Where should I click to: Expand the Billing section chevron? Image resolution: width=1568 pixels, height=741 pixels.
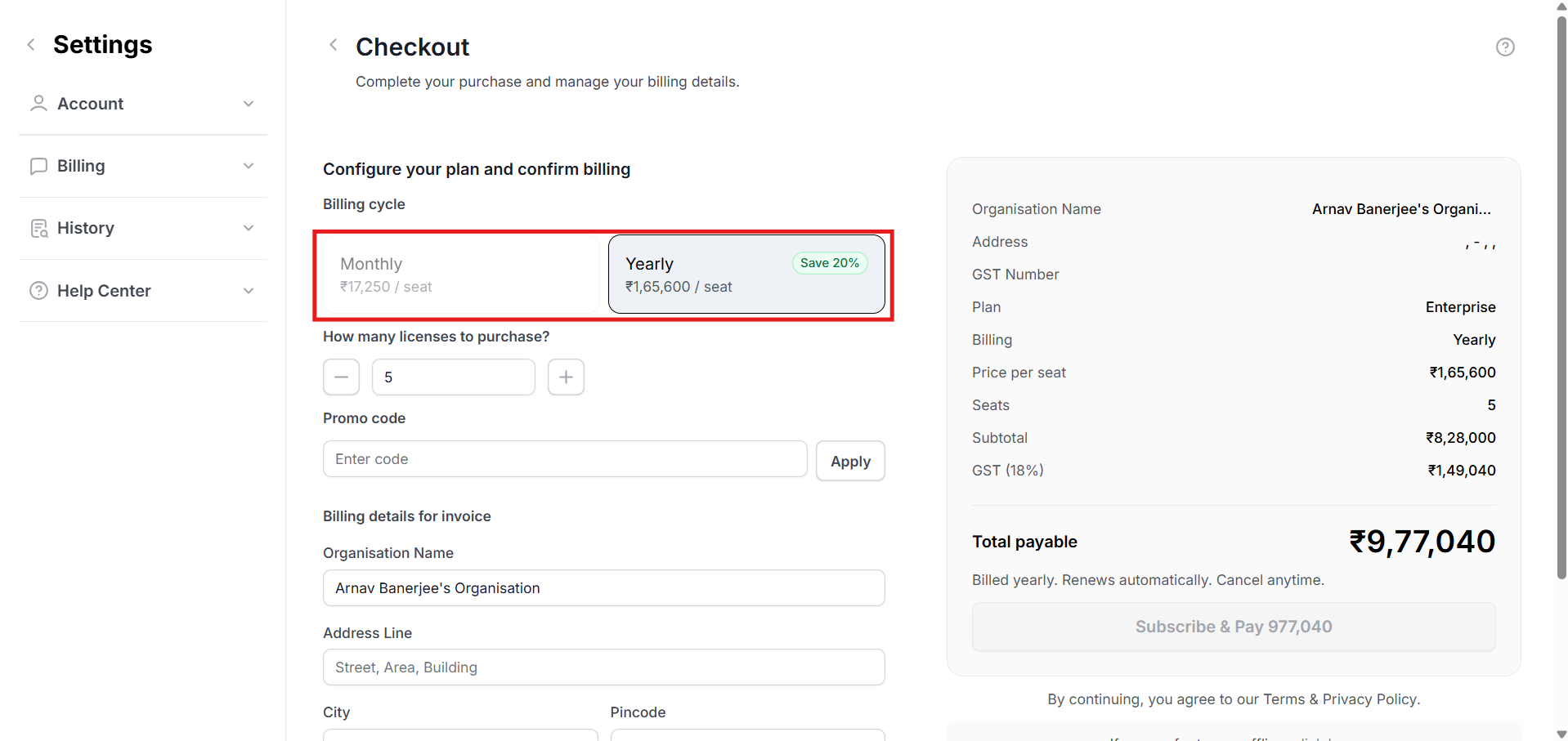(x=249, y=166)
